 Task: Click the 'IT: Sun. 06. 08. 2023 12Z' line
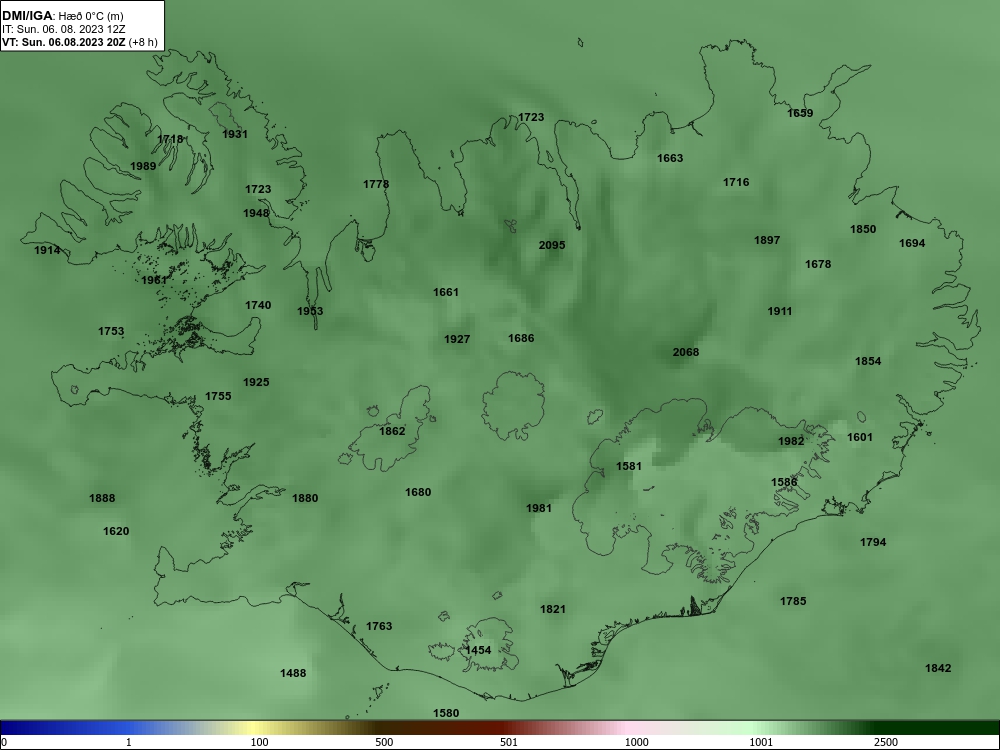[x=63, y=29]
